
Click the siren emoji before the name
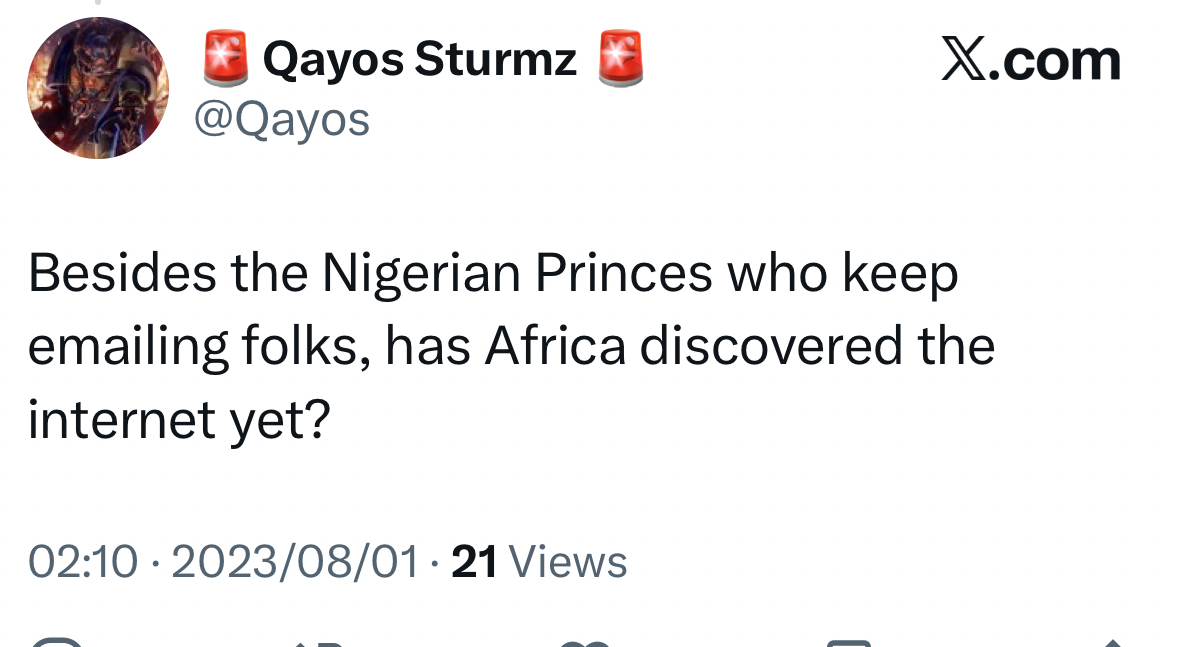pos(226,58)
